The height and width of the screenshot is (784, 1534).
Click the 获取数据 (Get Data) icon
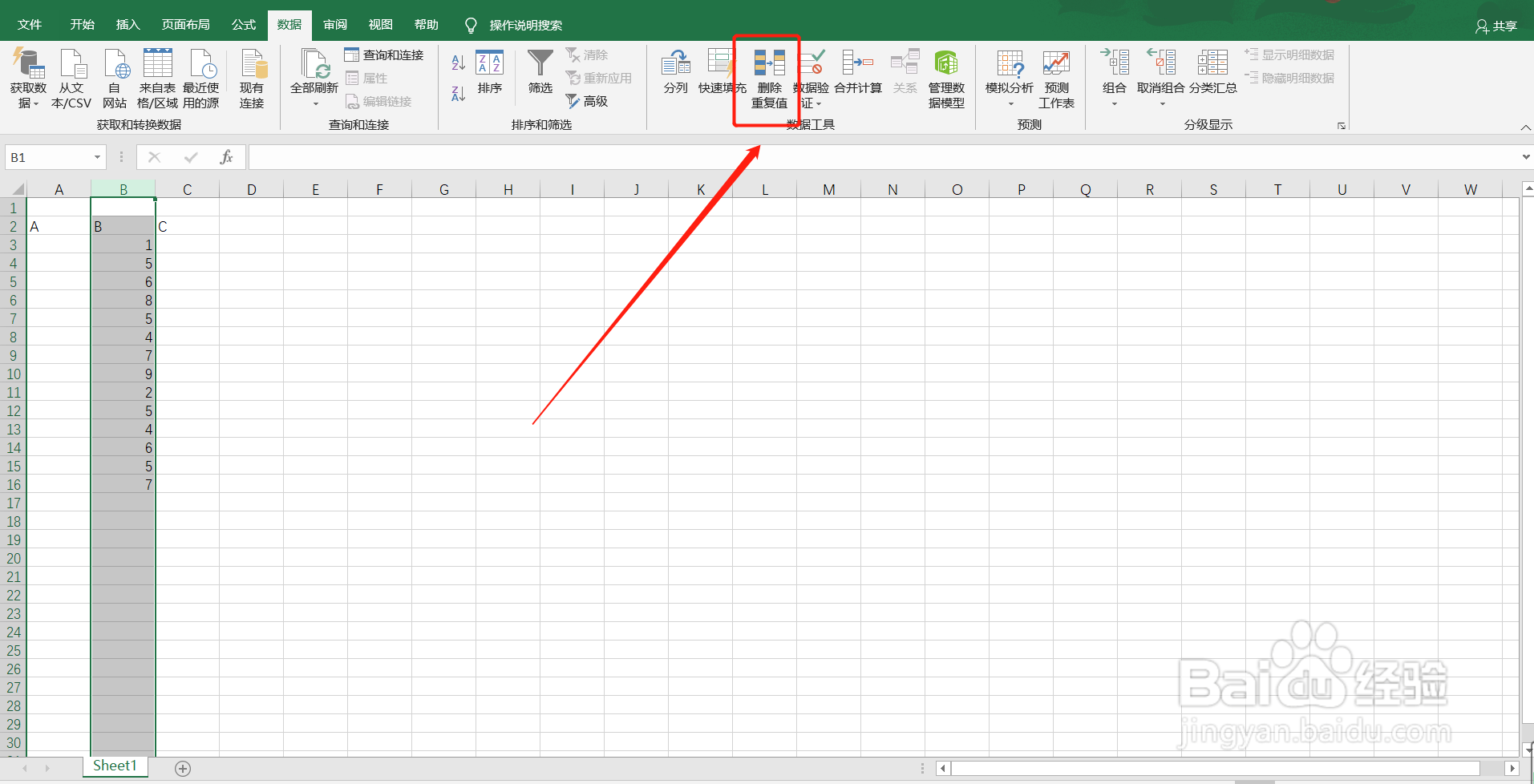point(28,63)
